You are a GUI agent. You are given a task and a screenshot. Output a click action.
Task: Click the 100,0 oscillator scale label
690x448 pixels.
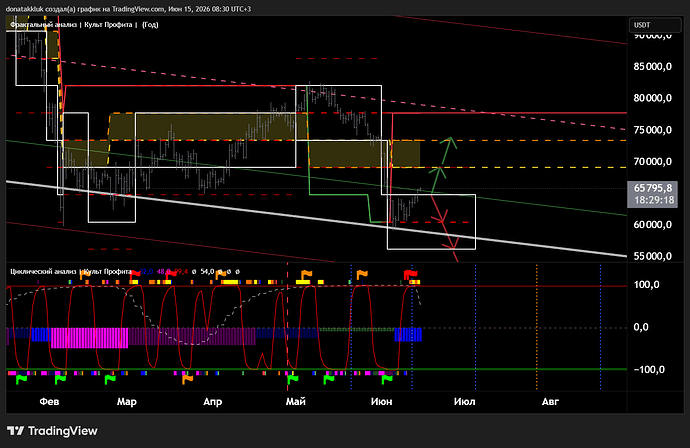coord(646,285)
